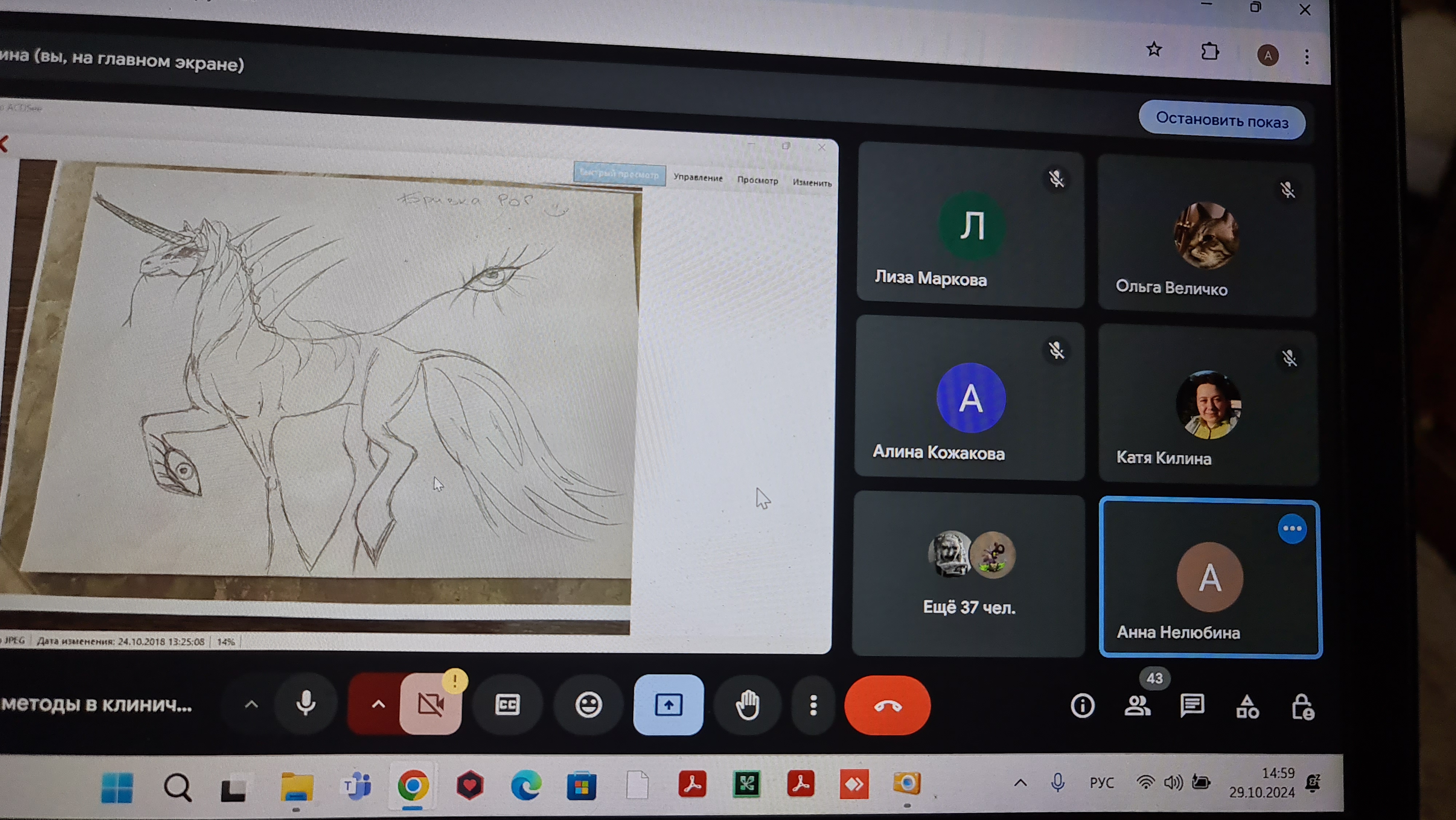1456x820 pixels.
Task: Raise hand in the meeting
Action: coord(747,705)
